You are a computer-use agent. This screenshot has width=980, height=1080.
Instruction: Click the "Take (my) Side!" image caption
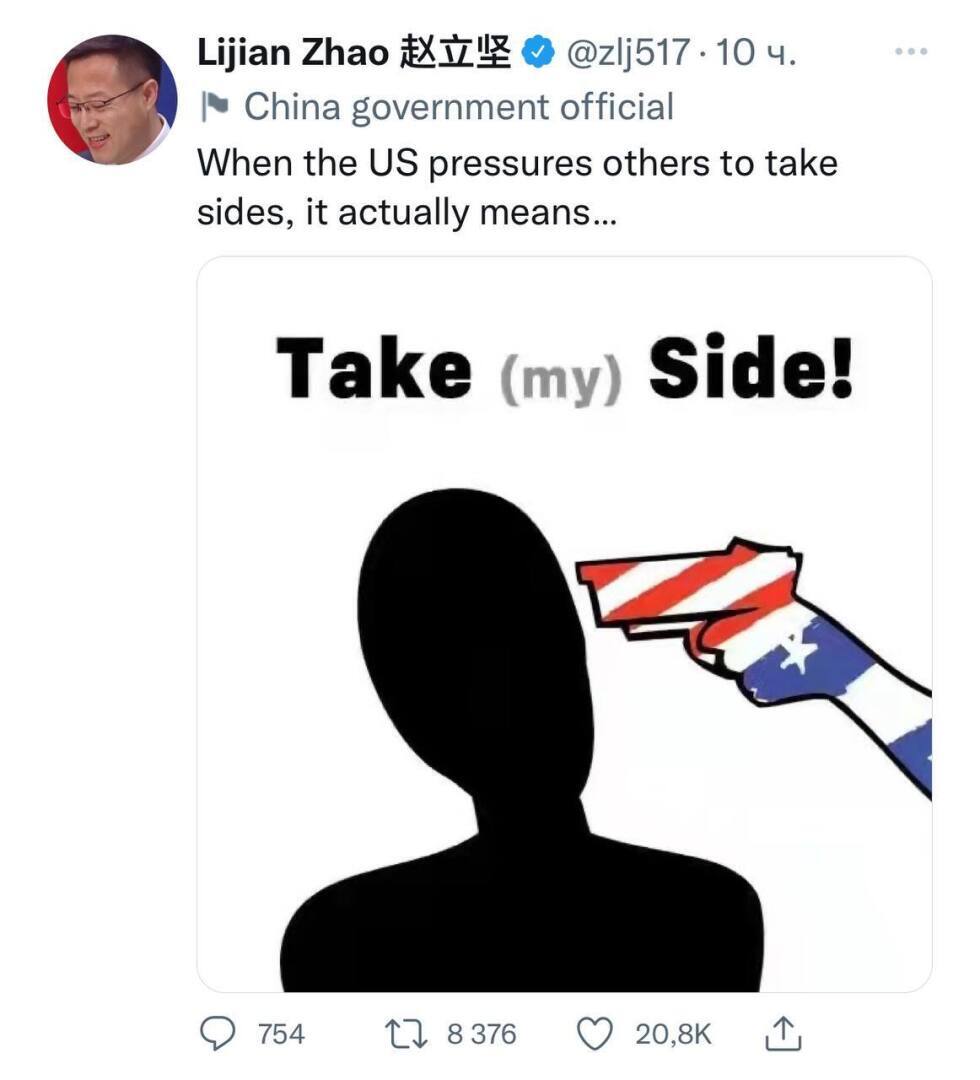[565, 369]
